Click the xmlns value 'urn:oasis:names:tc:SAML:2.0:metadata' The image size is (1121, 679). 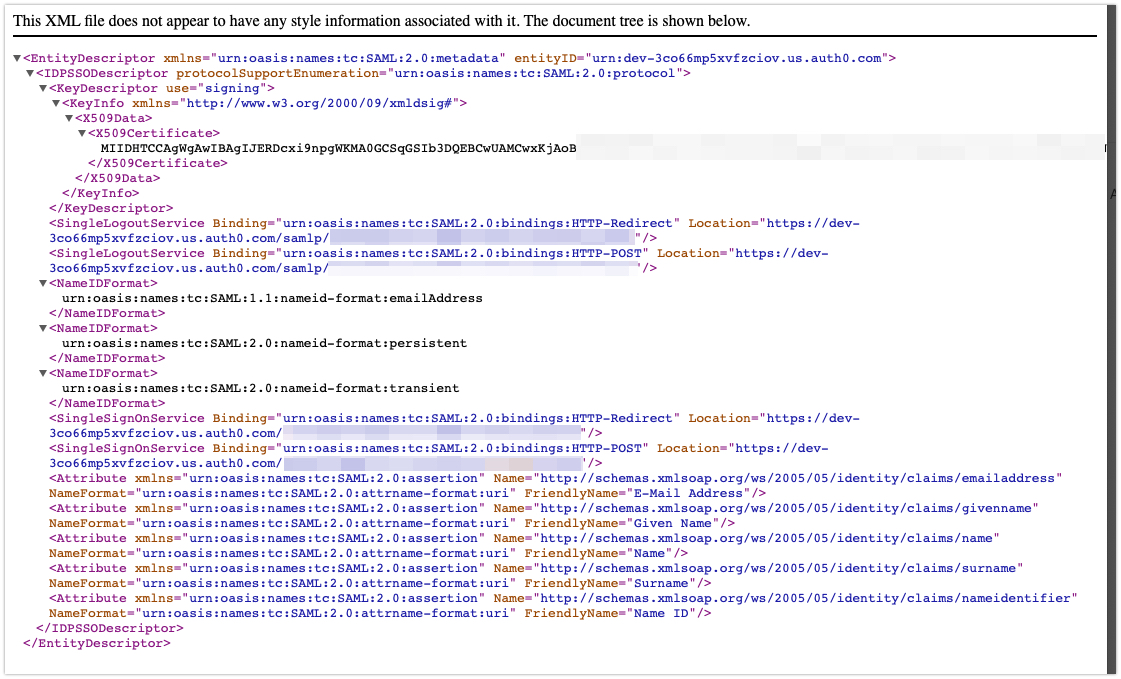pyautogui.click(x=357, y=59)
